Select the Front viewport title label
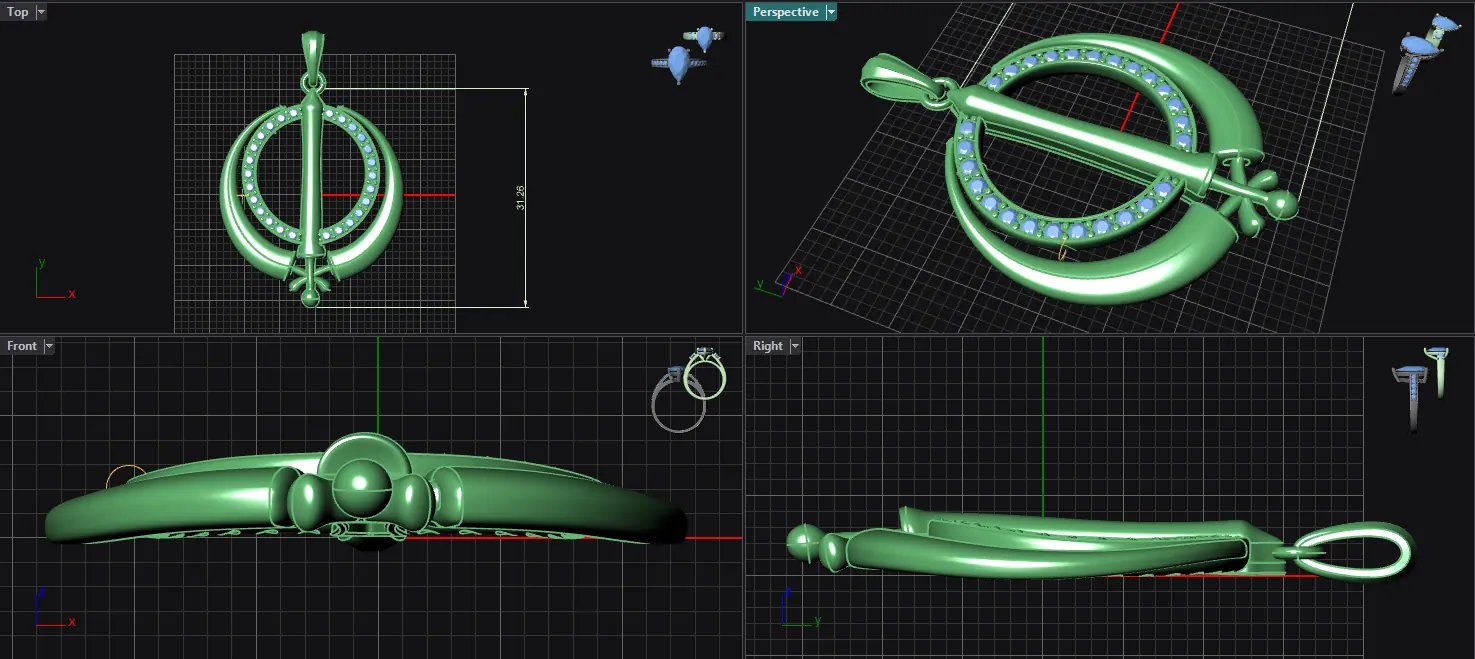 [x=22, y=346]
